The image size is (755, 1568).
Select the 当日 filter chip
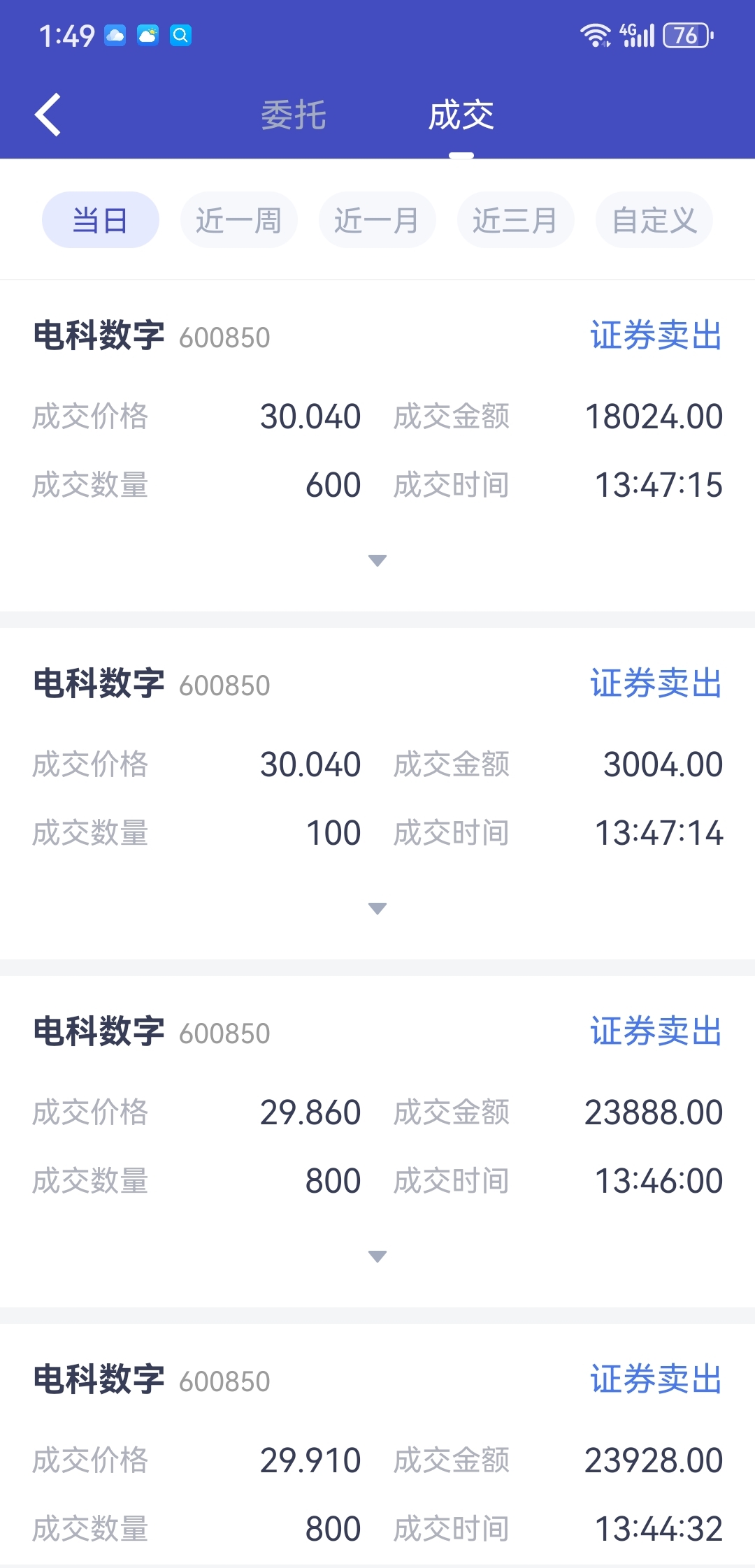(101, 220)
